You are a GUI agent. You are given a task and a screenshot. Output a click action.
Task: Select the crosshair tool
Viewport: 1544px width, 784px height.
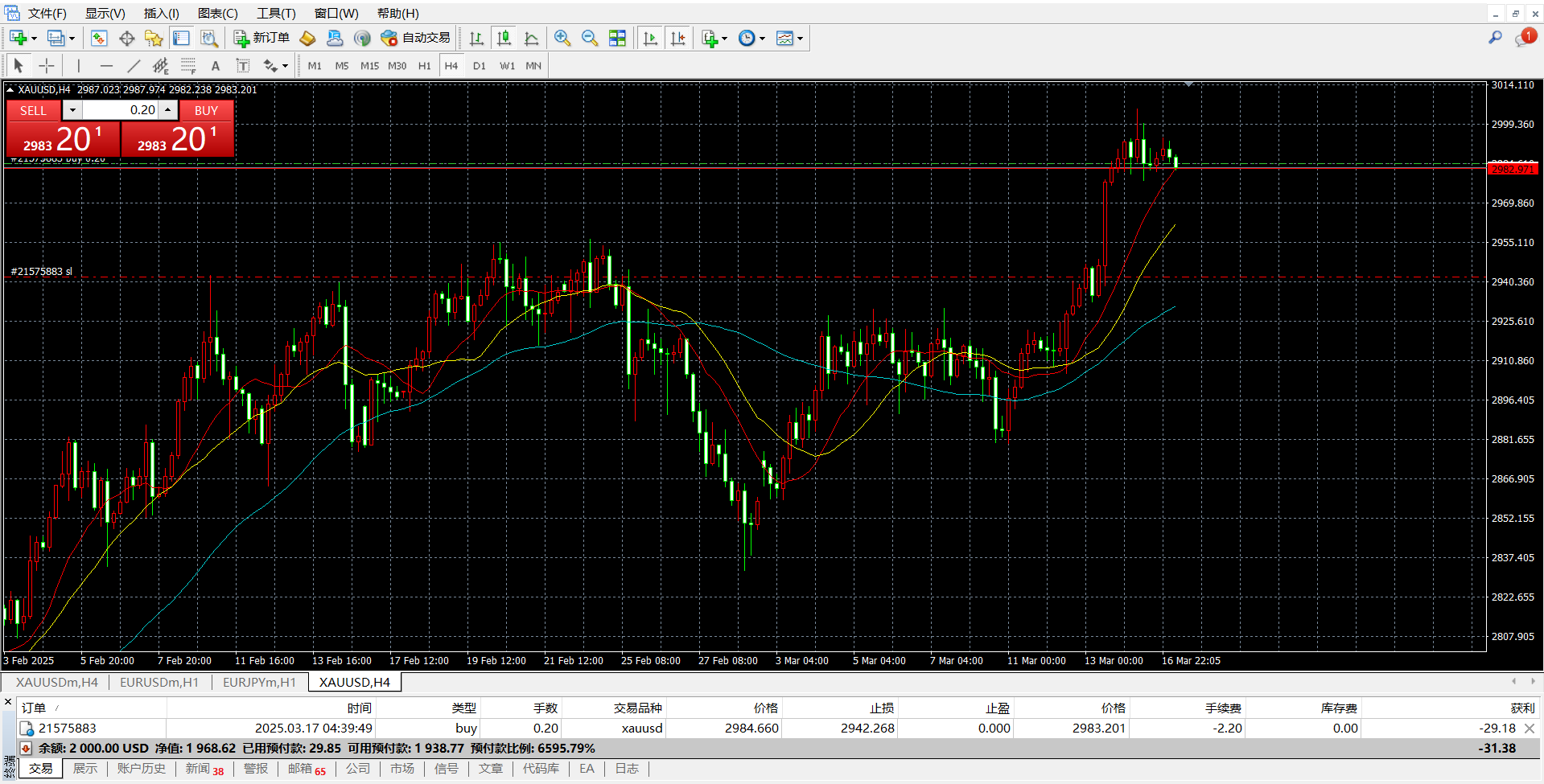tap(46, 66)
